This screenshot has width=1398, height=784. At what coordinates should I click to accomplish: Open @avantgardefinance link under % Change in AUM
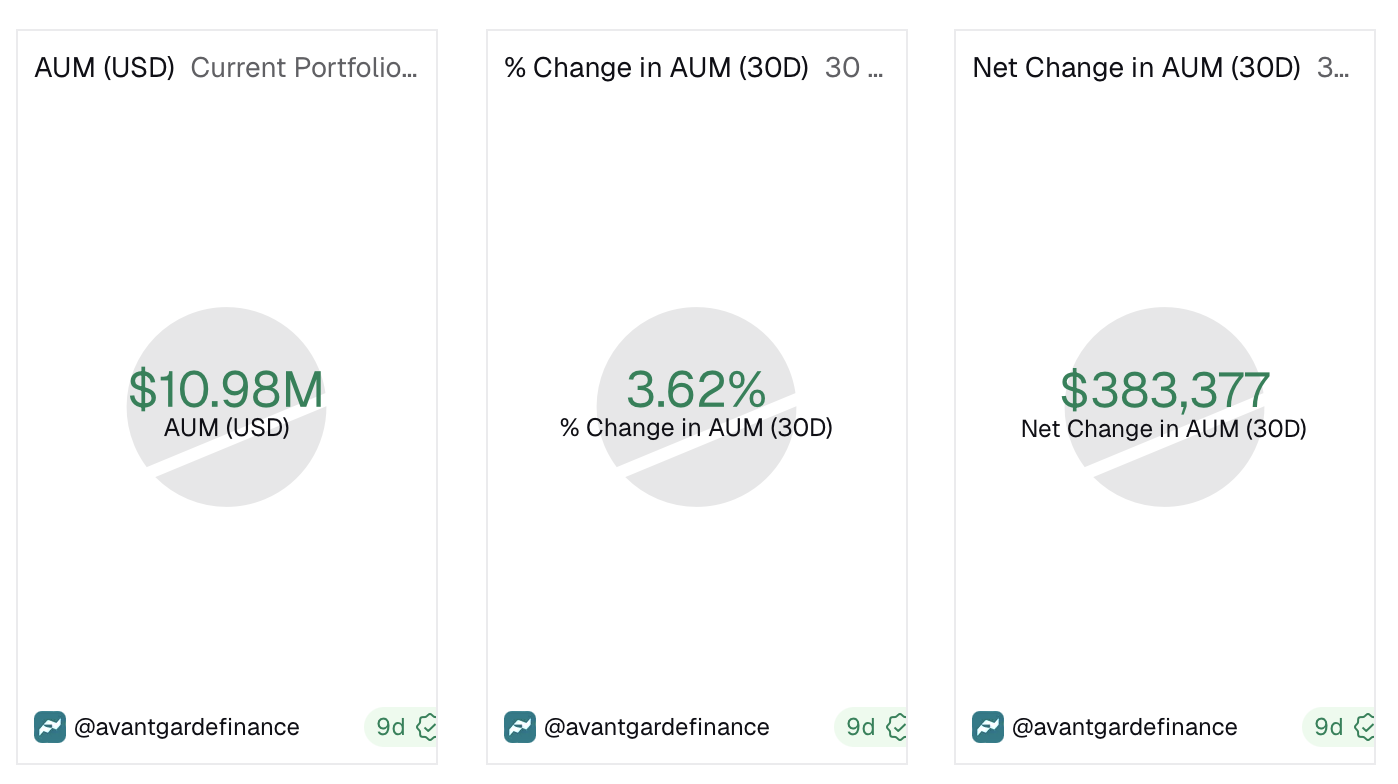pyautogui.click(x=656, y=727)
